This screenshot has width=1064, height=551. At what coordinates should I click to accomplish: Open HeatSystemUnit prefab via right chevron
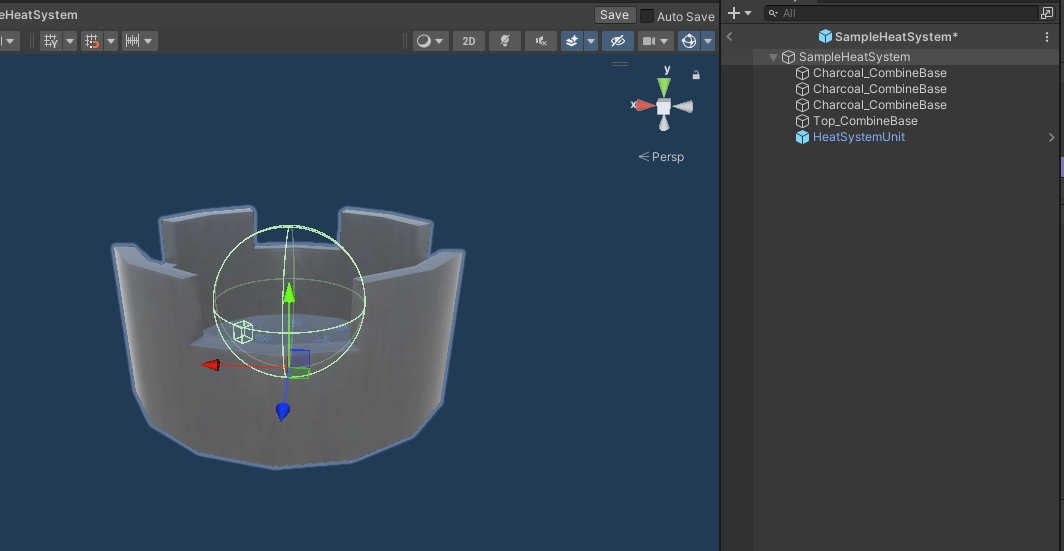[1051, 138]
